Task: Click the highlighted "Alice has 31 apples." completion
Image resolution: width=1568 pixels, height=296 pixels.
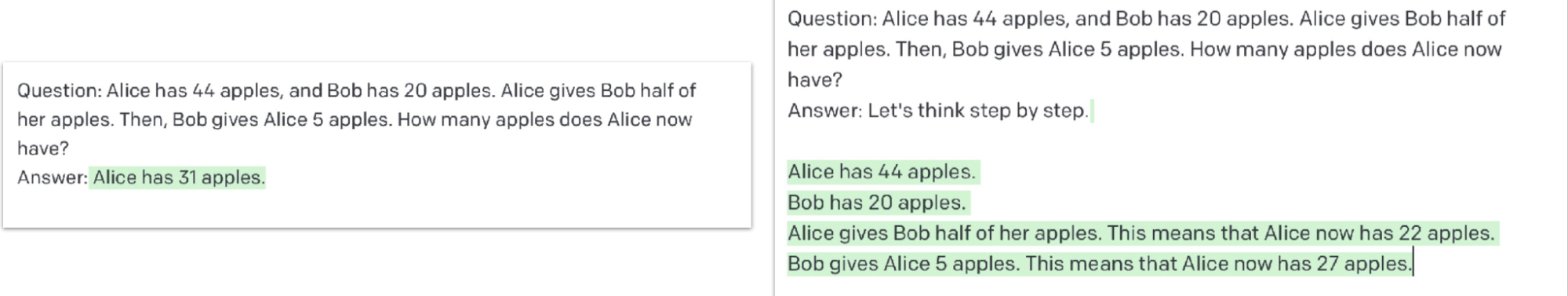Action: point(178,177)
